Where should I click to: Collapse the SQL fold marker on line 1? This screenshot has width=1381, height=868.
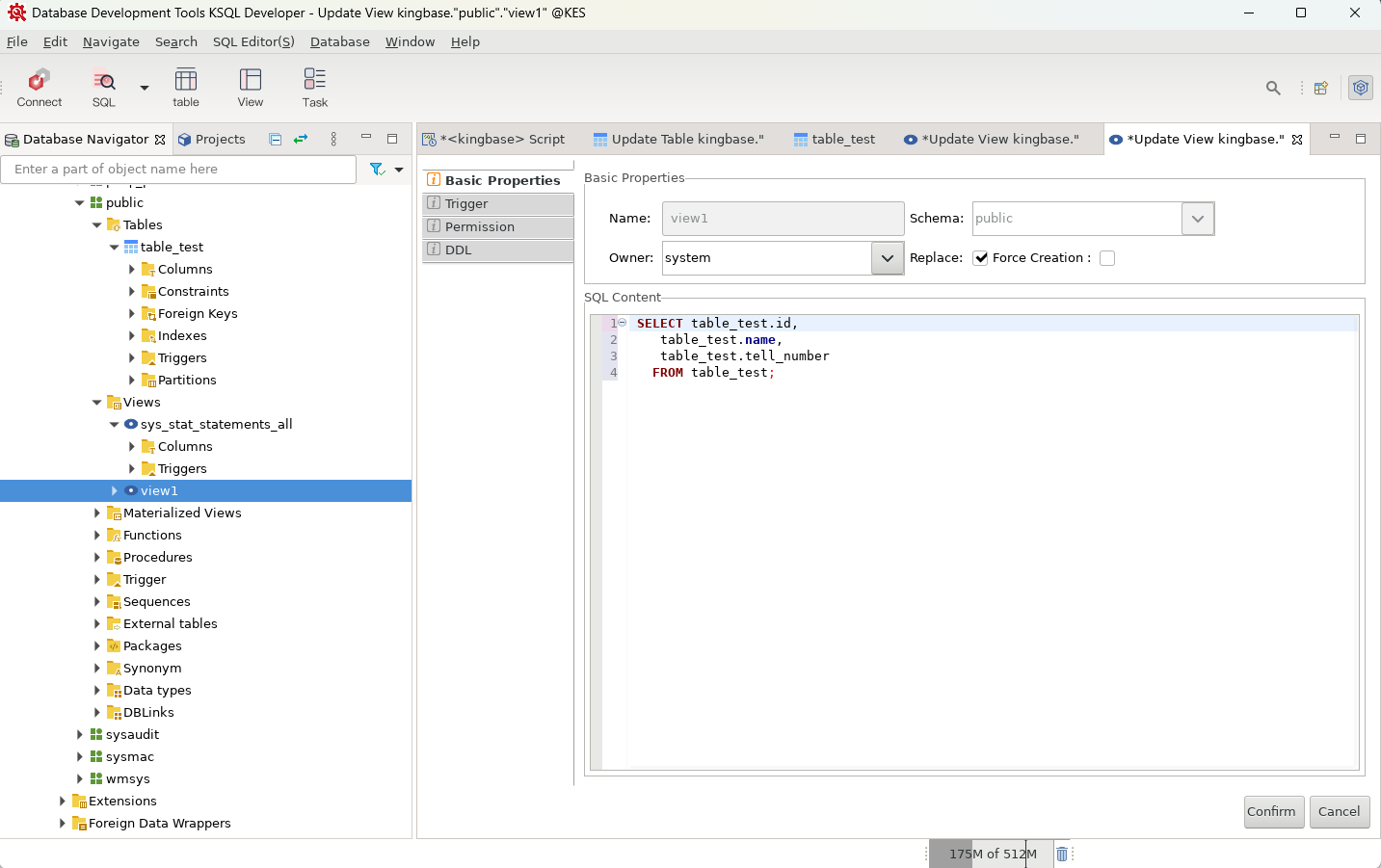623,323
